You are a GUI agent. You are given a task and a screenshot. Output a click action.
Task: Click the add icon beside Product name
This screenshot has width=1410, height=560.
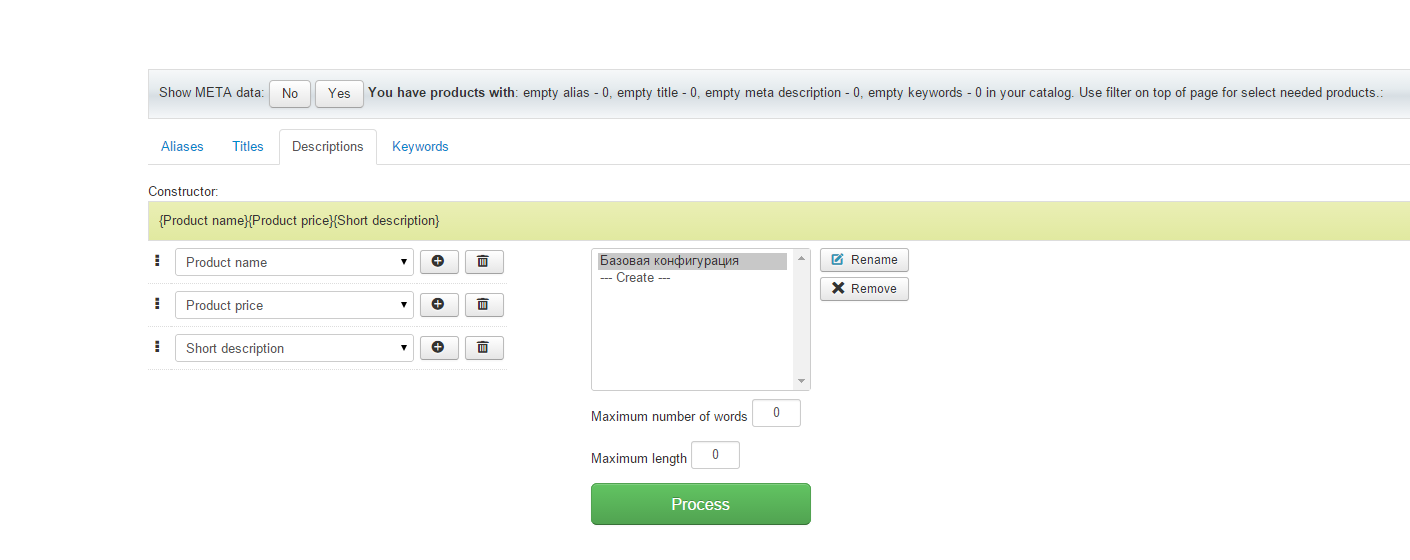coord(438,262)
